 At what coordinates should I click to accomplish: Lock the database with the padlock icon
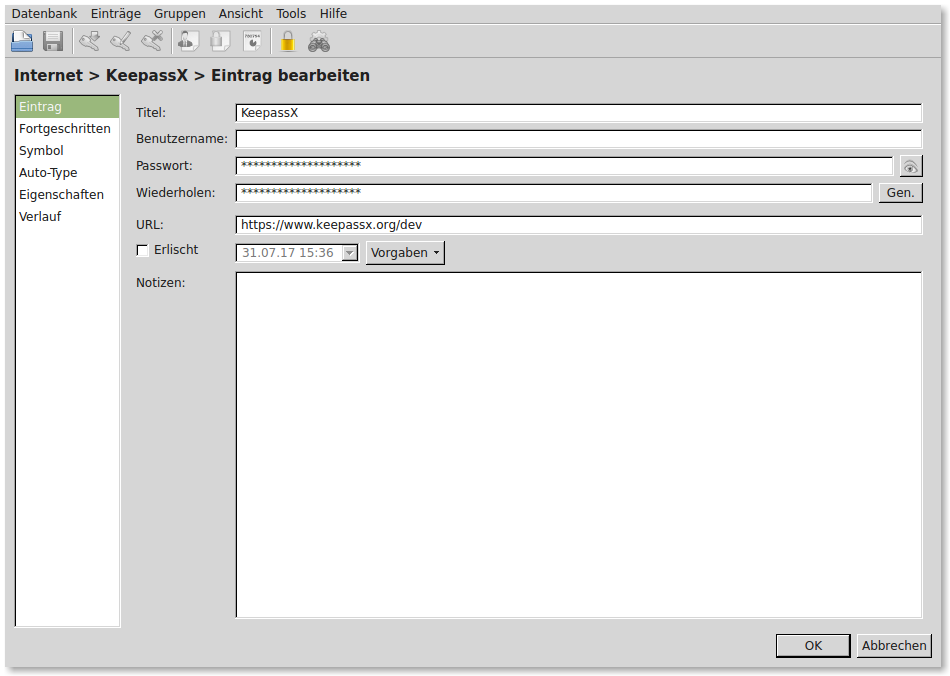pyautogui.click(x=288, y=42)
